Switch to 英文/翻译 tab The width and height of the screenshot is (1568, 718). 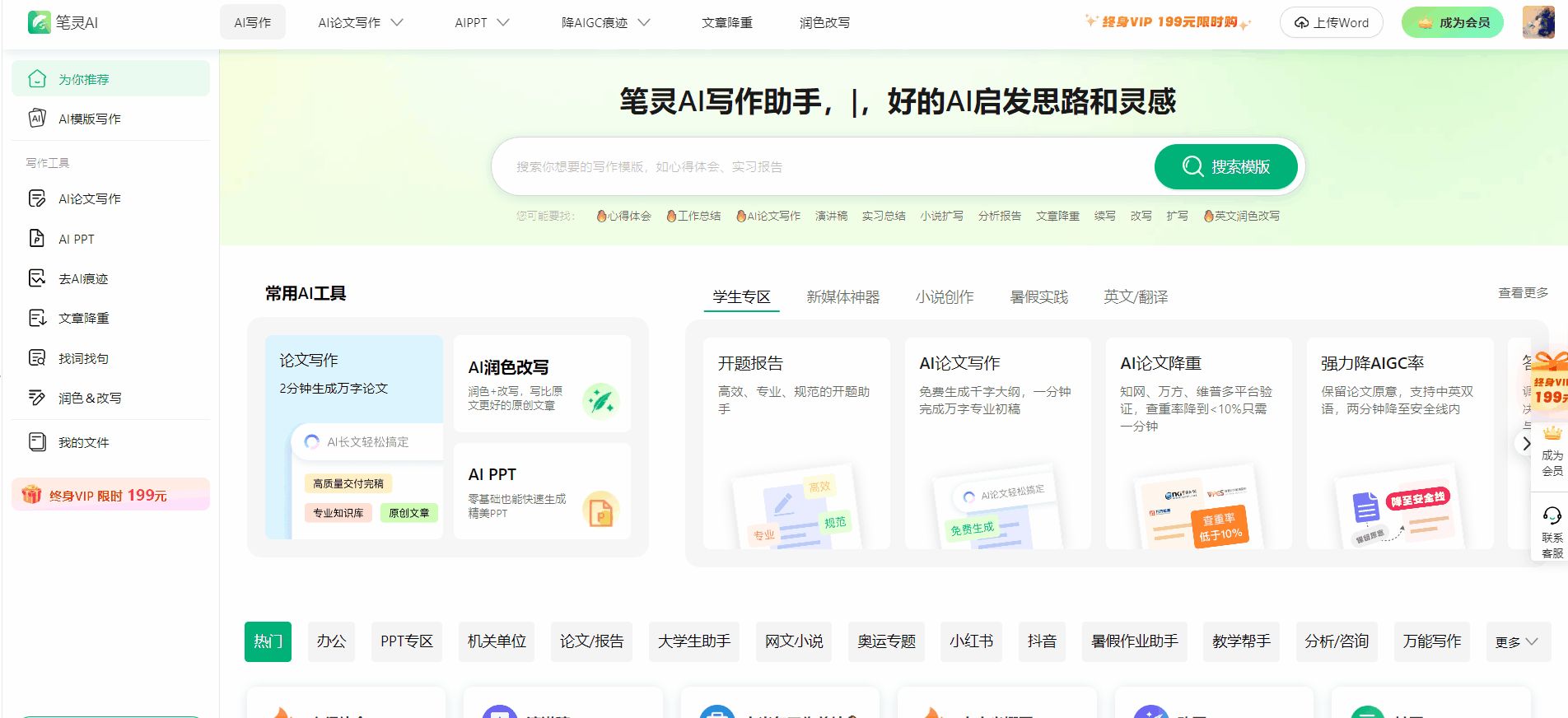tap(1136, 297)
